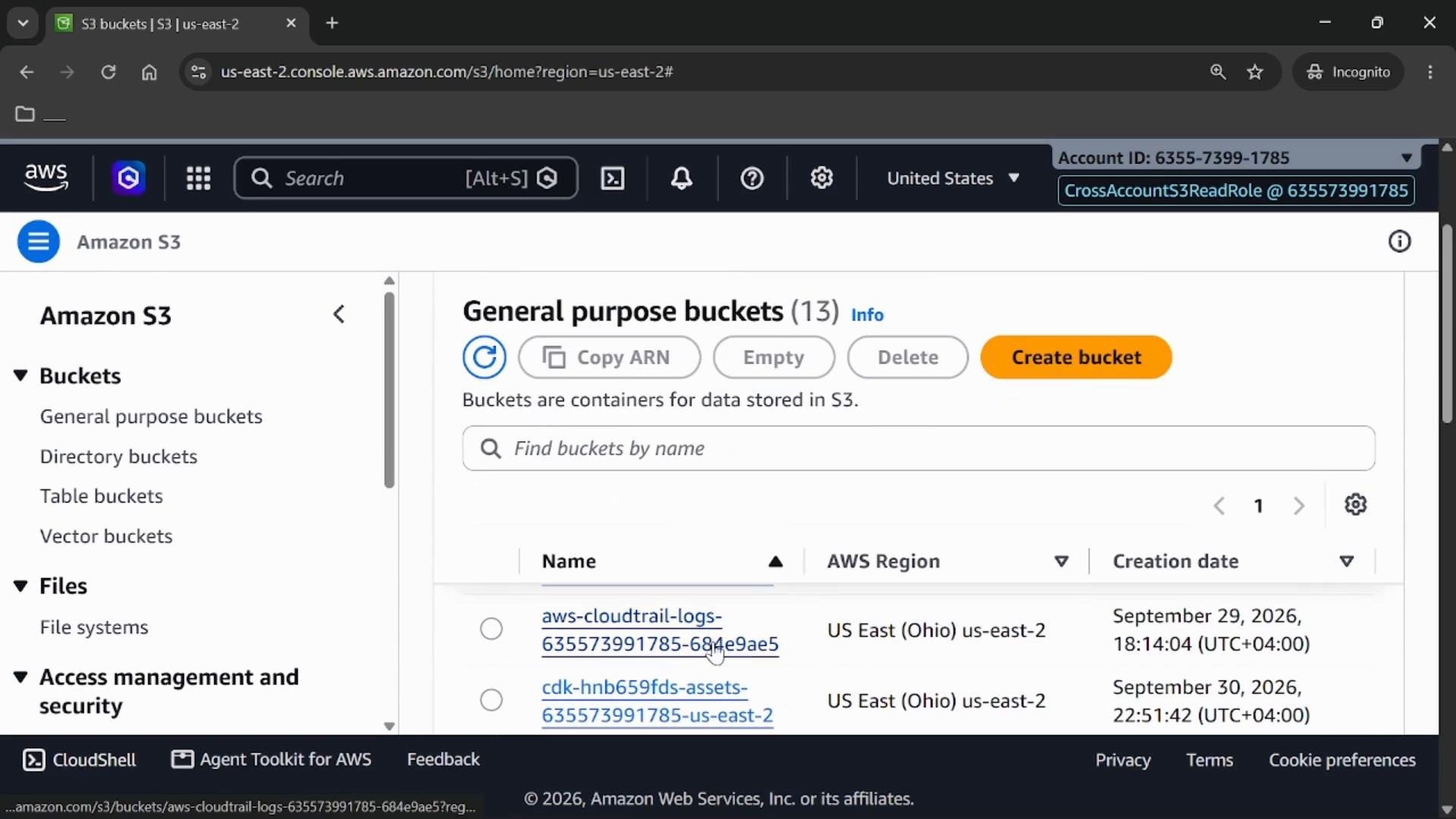The image size is (1456, 819).
Task: Refresh the general purpose buckets list
Action: click(x=485, y=357)
